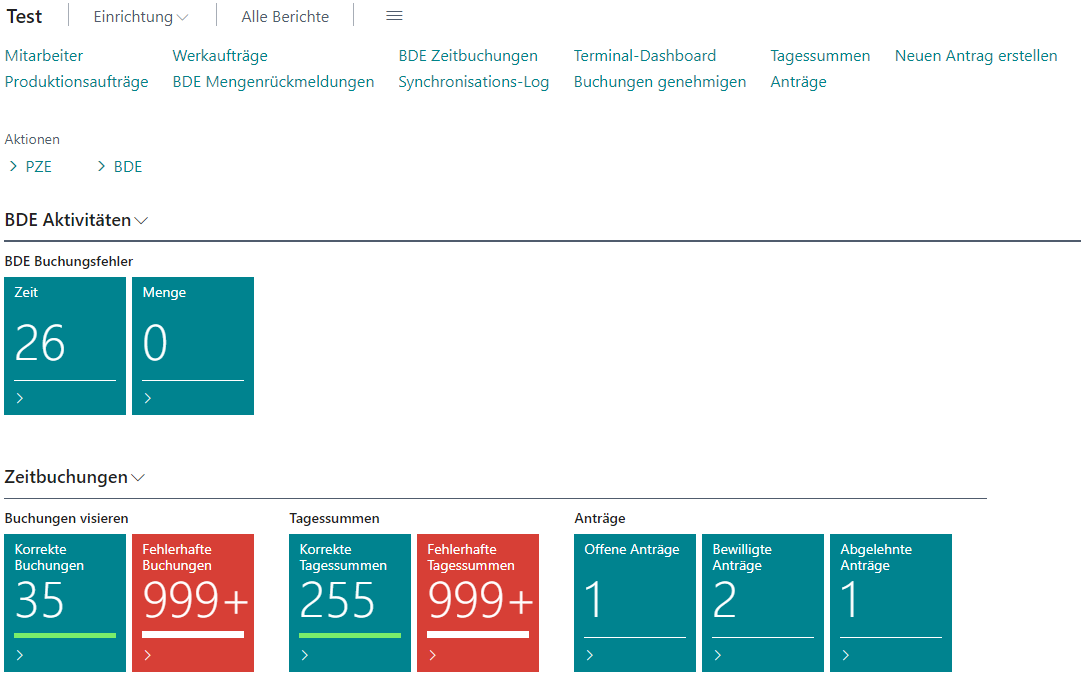This screenshot has width=1081, height=685.
Task: Open the hamburger menu icon
Action: [394, 16]
